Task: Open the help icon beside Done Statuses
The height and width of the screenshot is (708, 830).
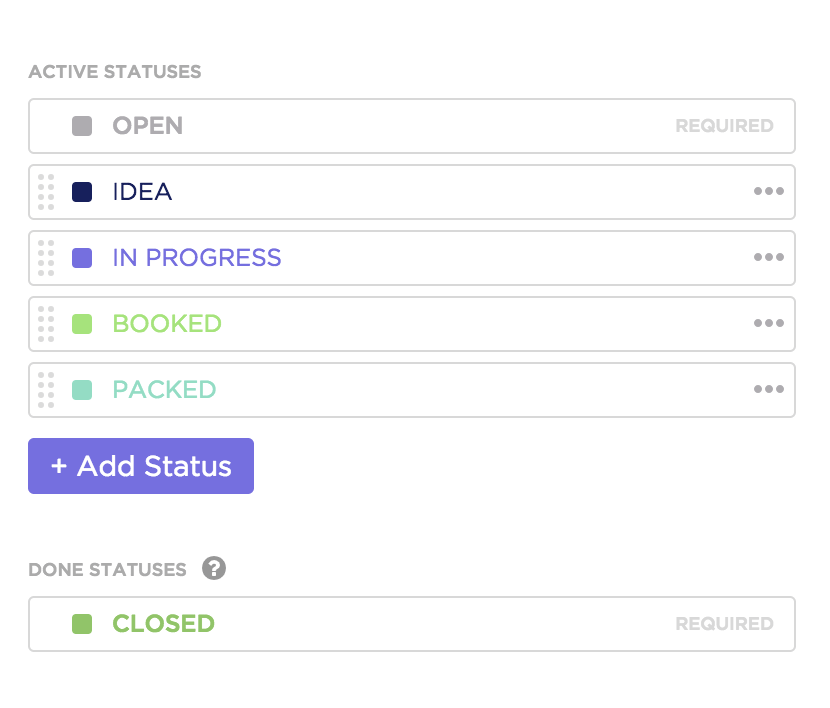Action: (x=214, y=569)
